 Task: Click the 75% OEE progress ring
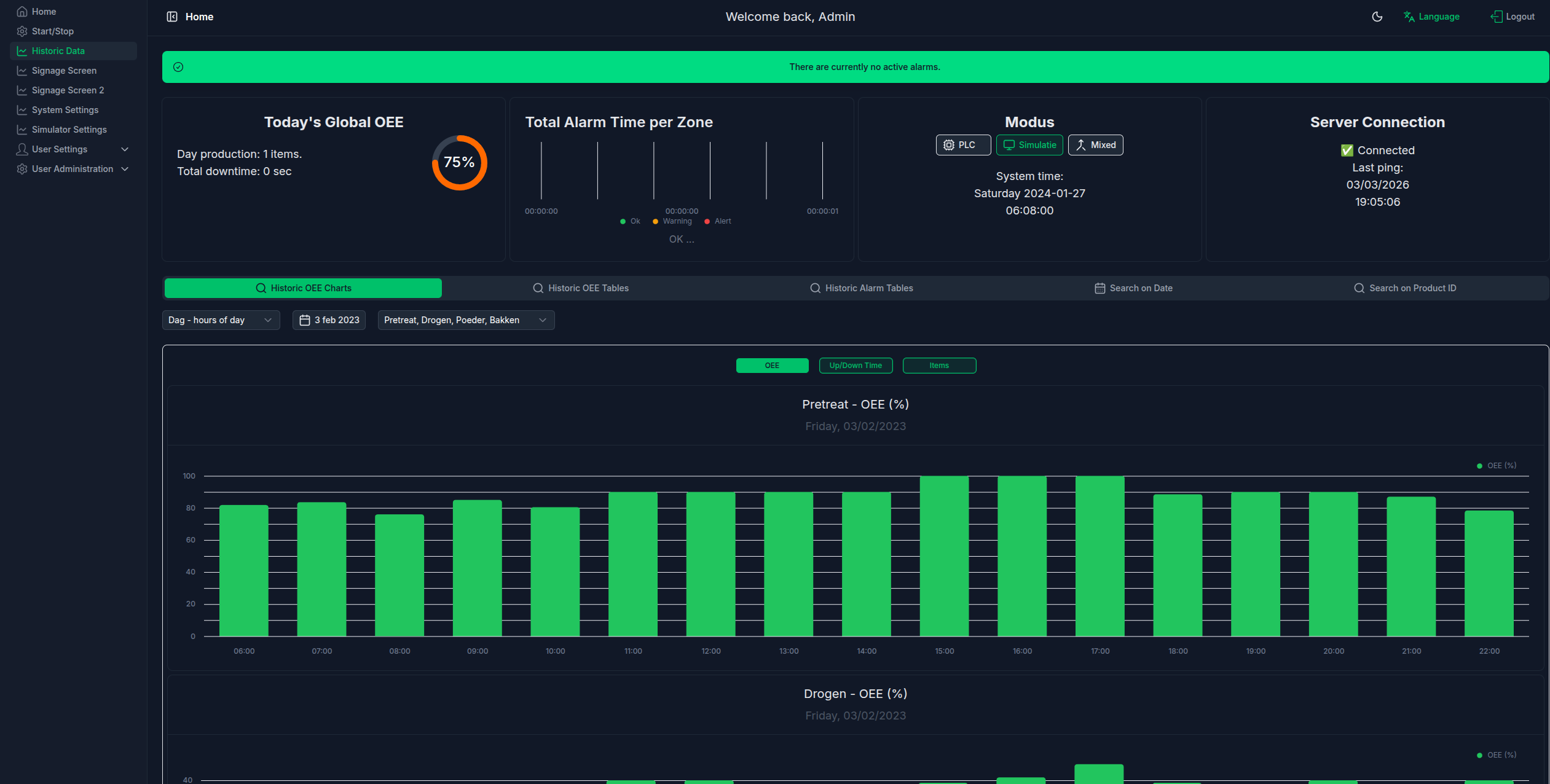459,163
